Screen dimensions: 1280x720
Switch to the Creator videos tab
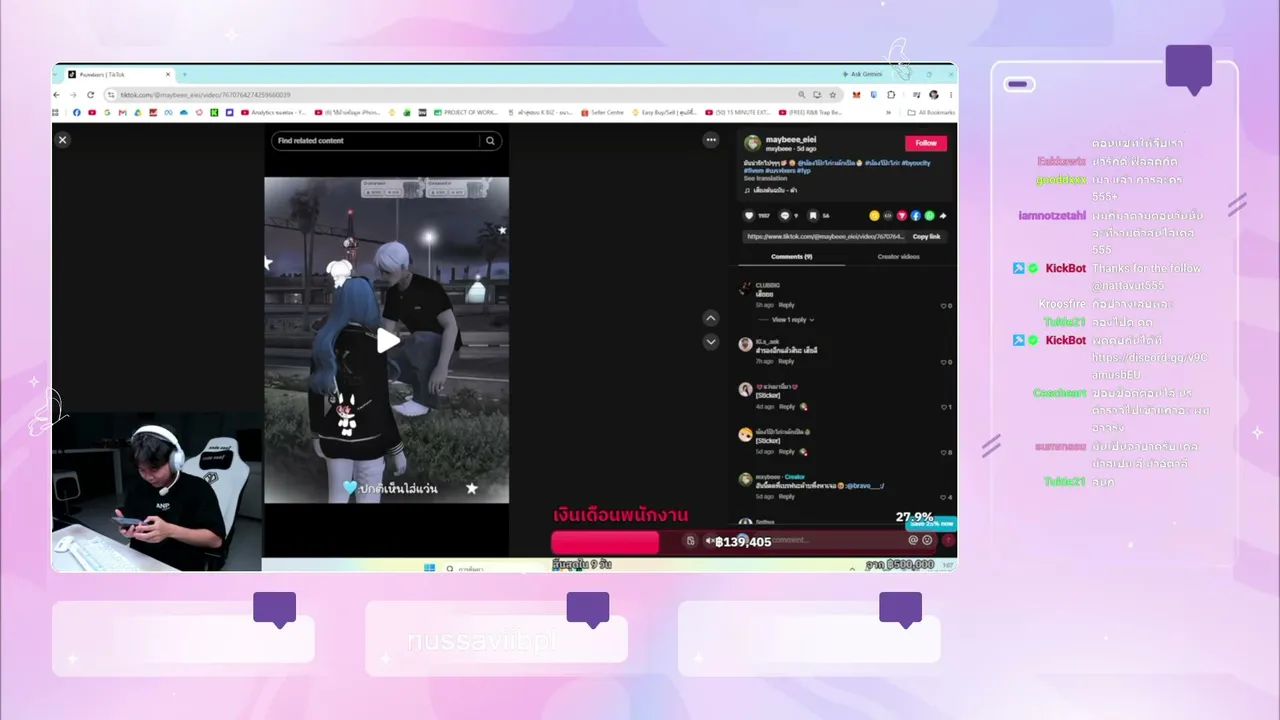(899, 257)
